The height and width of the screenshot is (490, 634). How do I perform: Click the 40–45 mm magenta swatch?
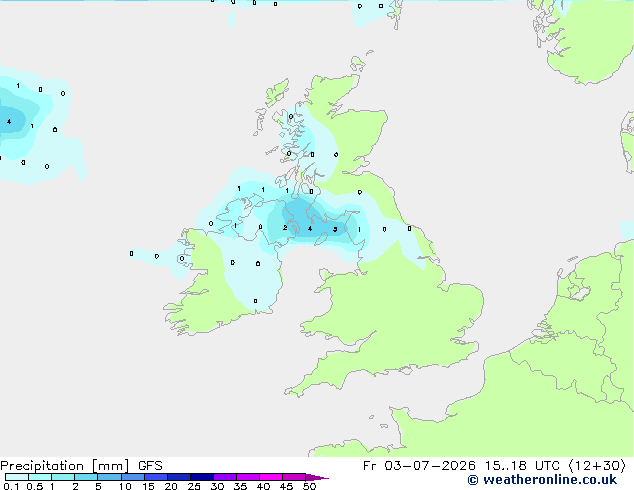271,477
